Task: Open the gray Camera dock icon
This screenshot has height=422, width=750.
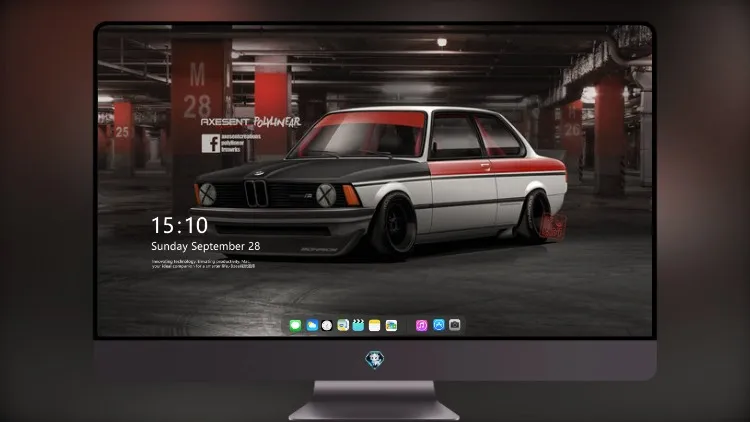Action: pos(455,325)
